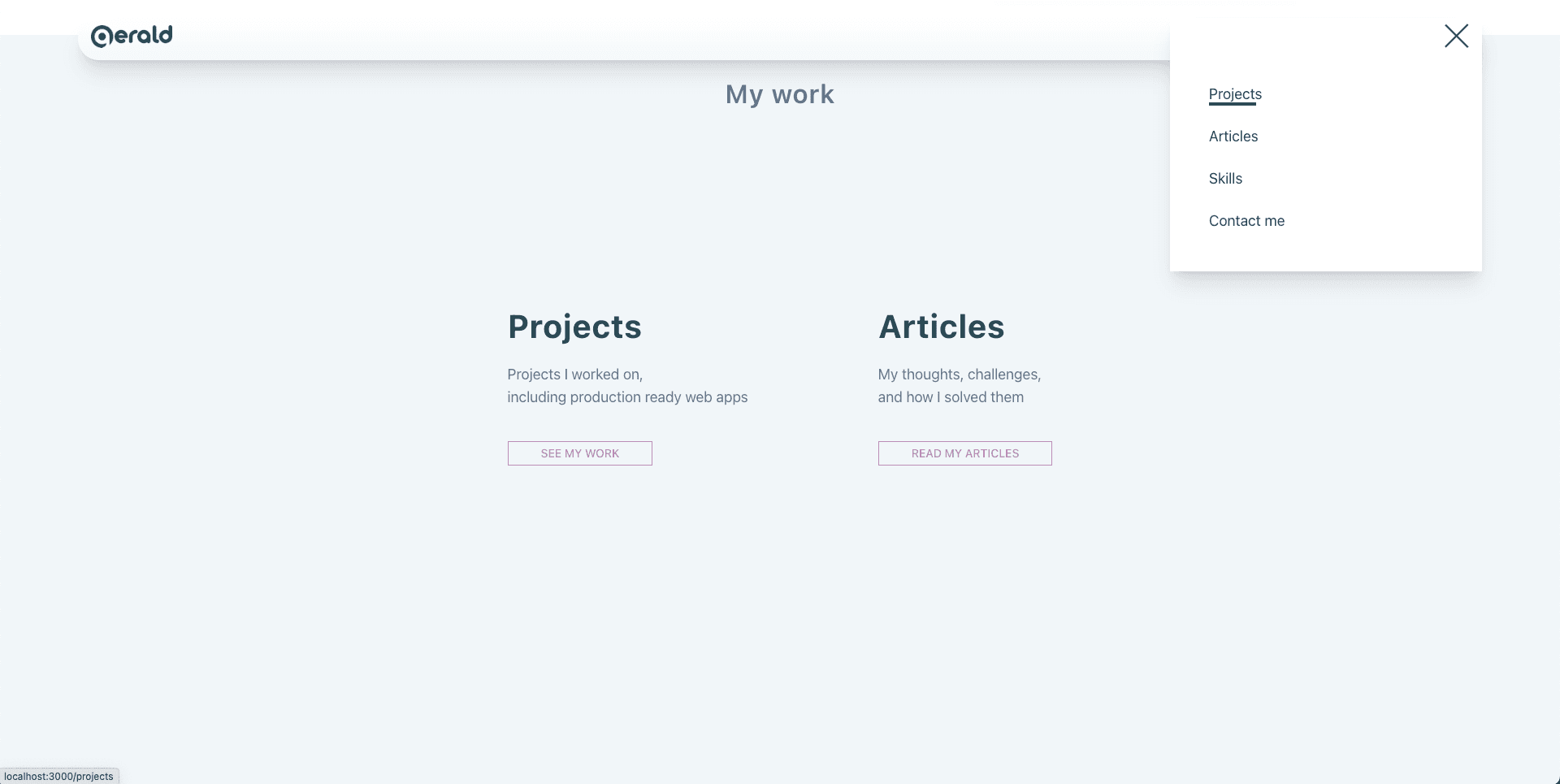Screen dimensions: 1560x784
Task: Go to Skills in the navigation menu
Action: [1225, 179]
